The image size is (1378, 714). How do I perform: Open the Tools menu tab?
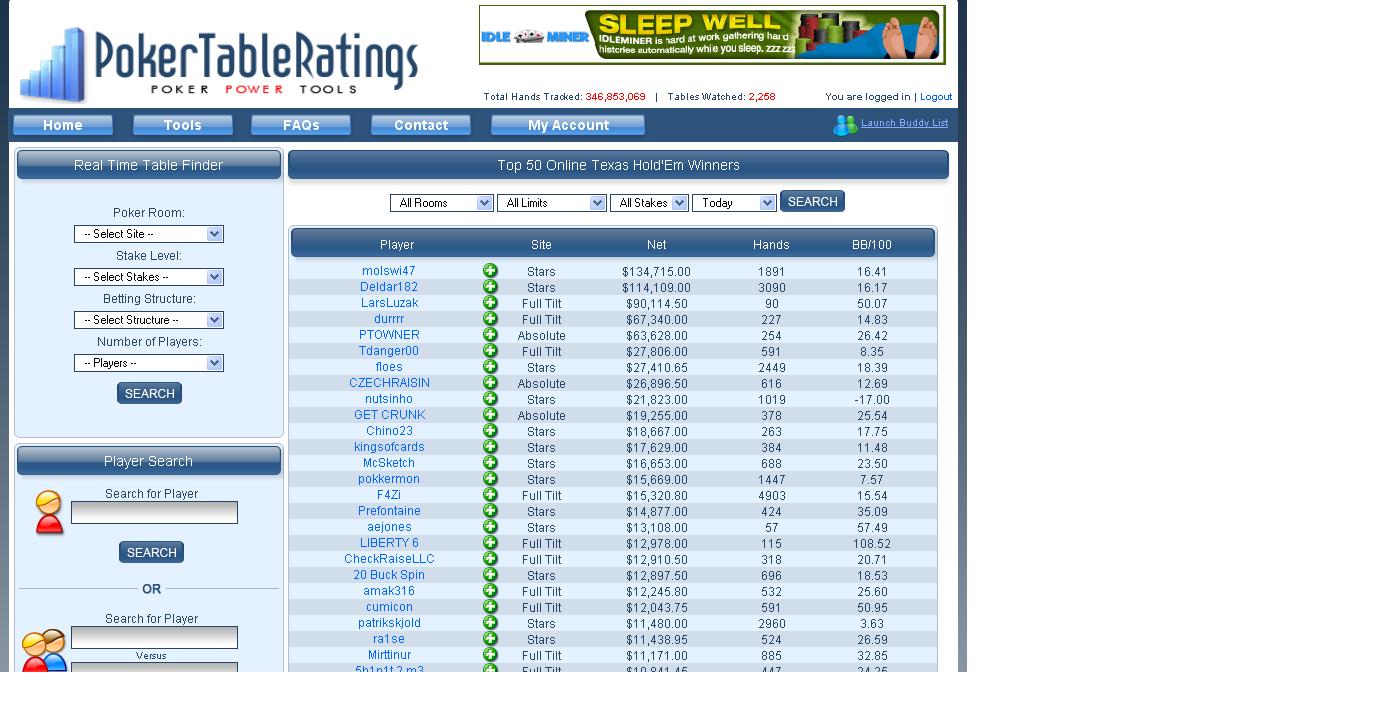click(x=183, y=125)
